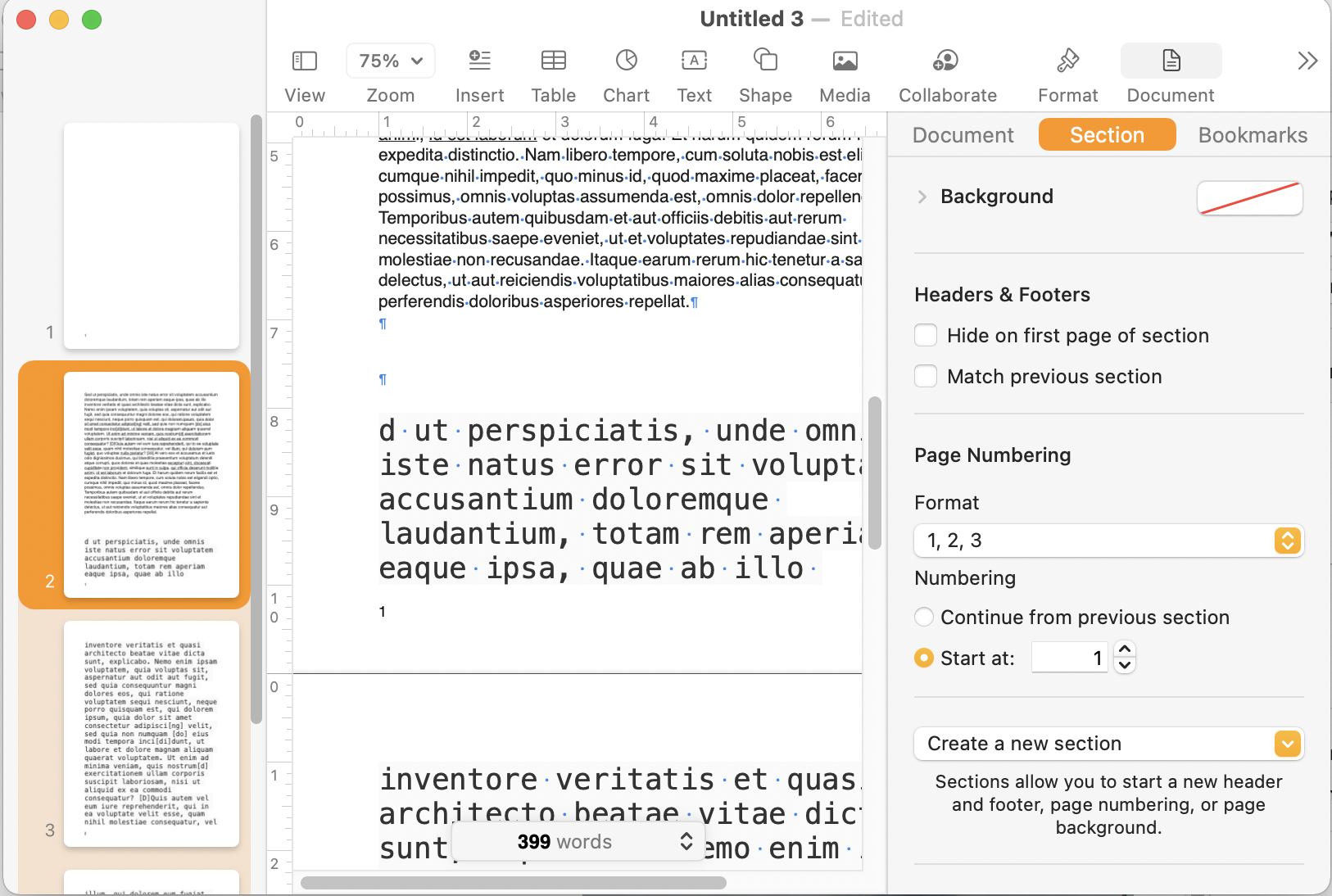Select the page 3 thumbnail

tap(152, 733)
